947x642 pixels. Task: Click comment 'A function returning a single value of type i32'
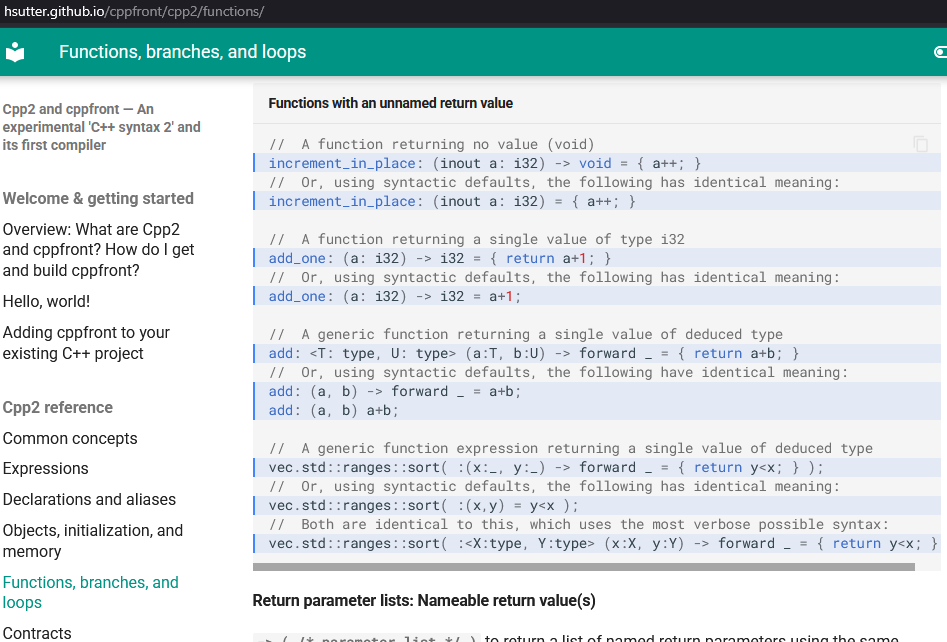pos(477,240)
